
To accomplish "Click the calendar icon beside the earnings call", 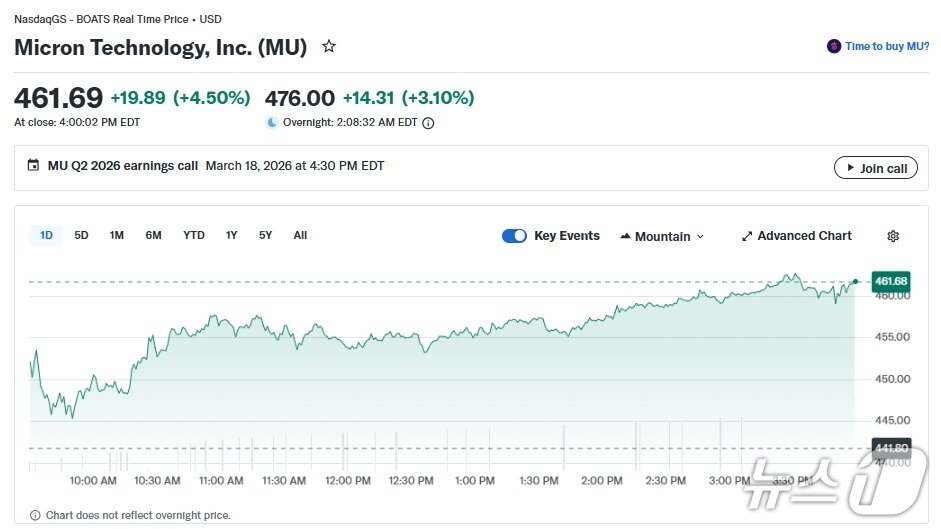I will pos(33,166).
